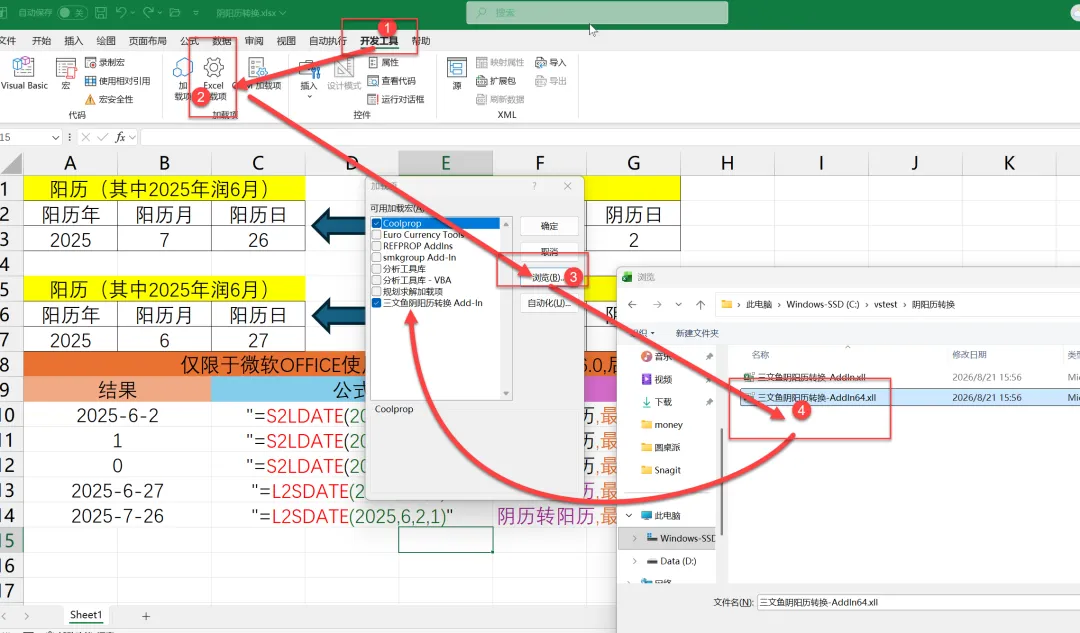
Task: Open the file name dropdown 阴阳历转换.xlsx
Action: pos(251,12)
